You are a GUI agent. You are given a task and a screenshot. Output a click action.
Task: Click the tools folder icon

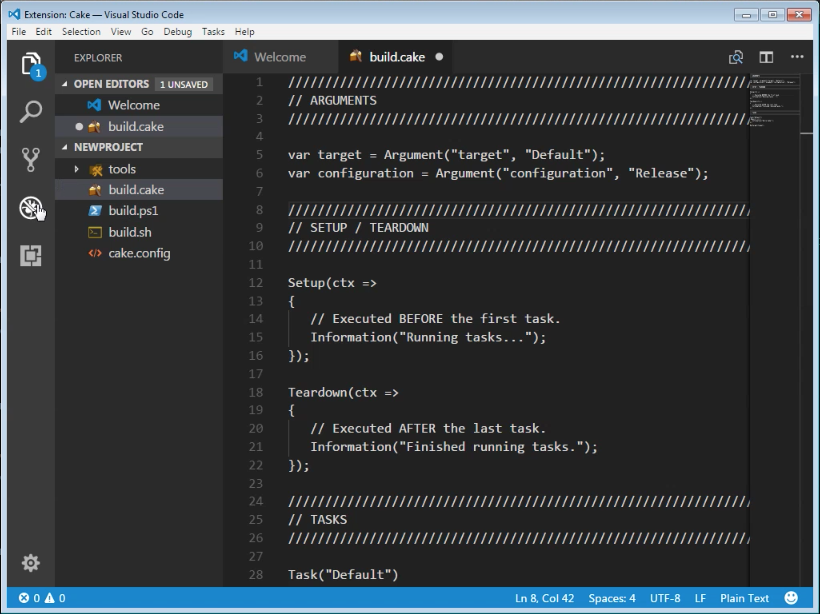(x=95, y=169)
